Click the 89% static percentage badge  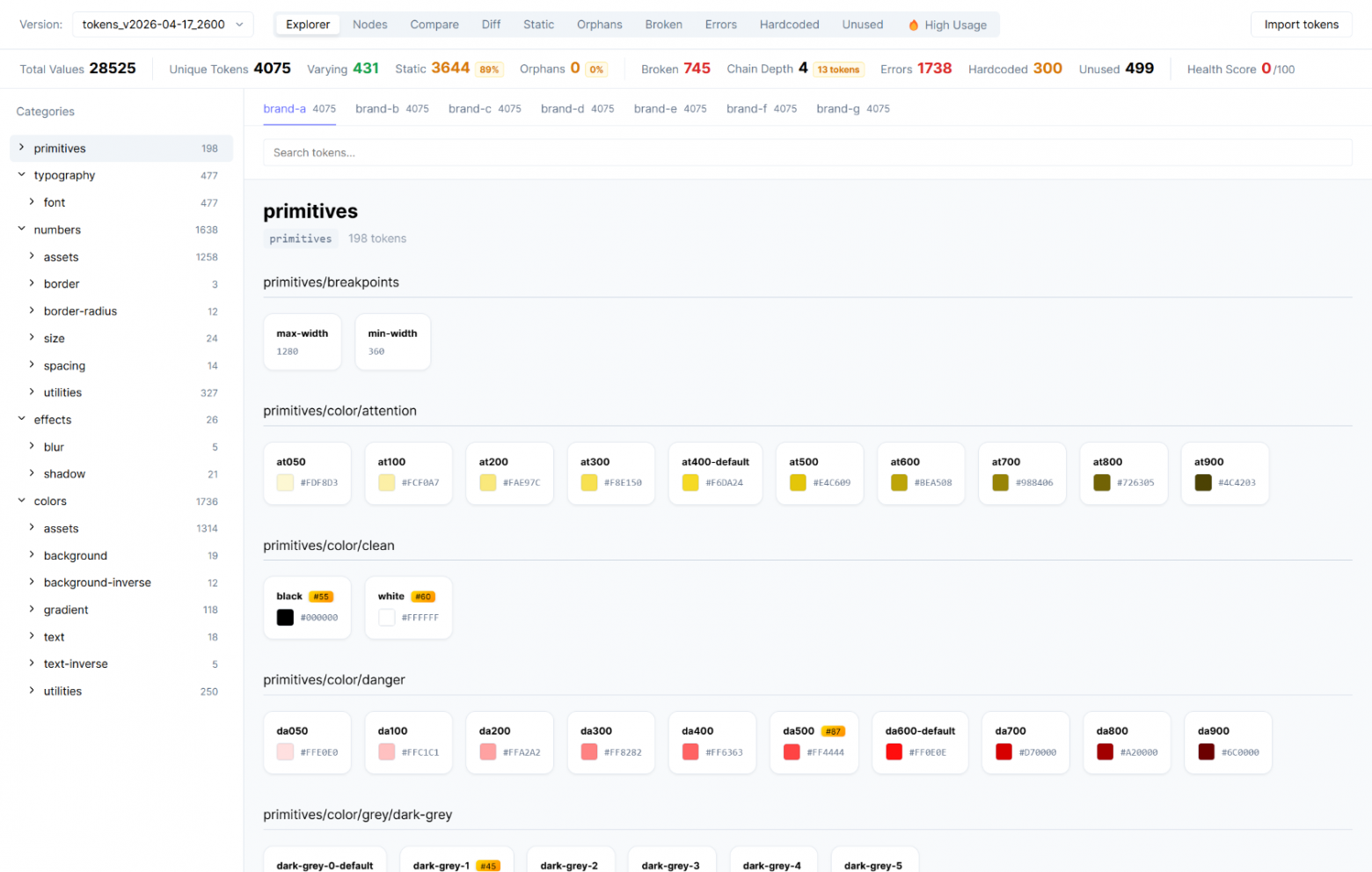click(489, 70)
